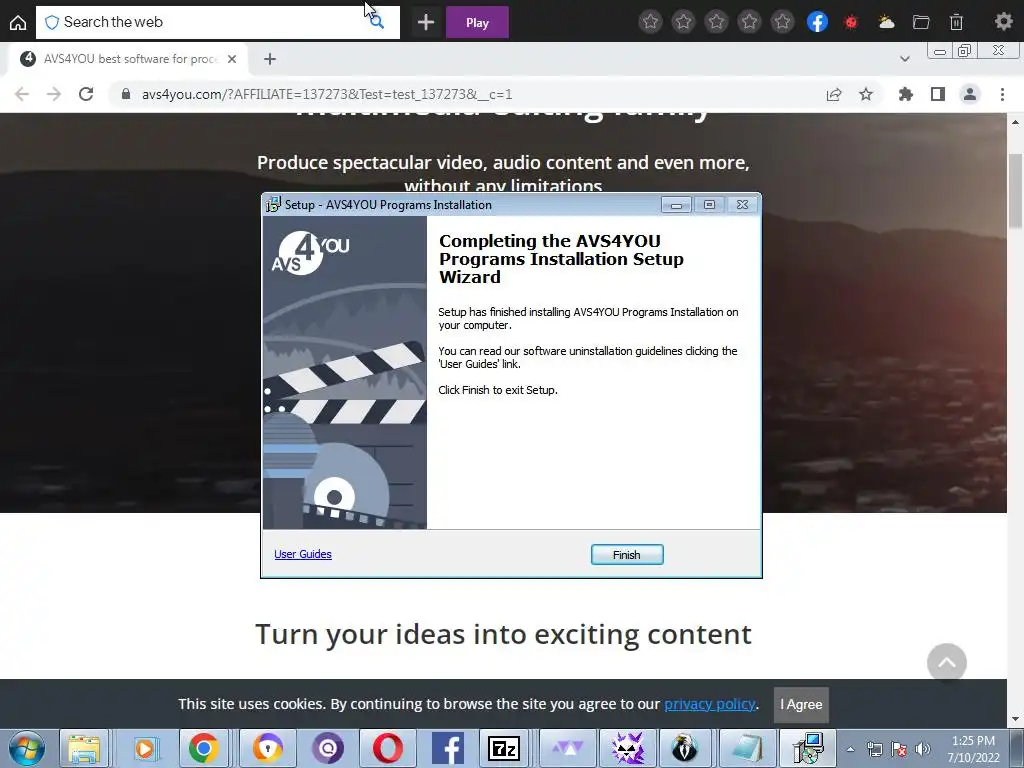Select the AVS4YOU best software tab

129,59
